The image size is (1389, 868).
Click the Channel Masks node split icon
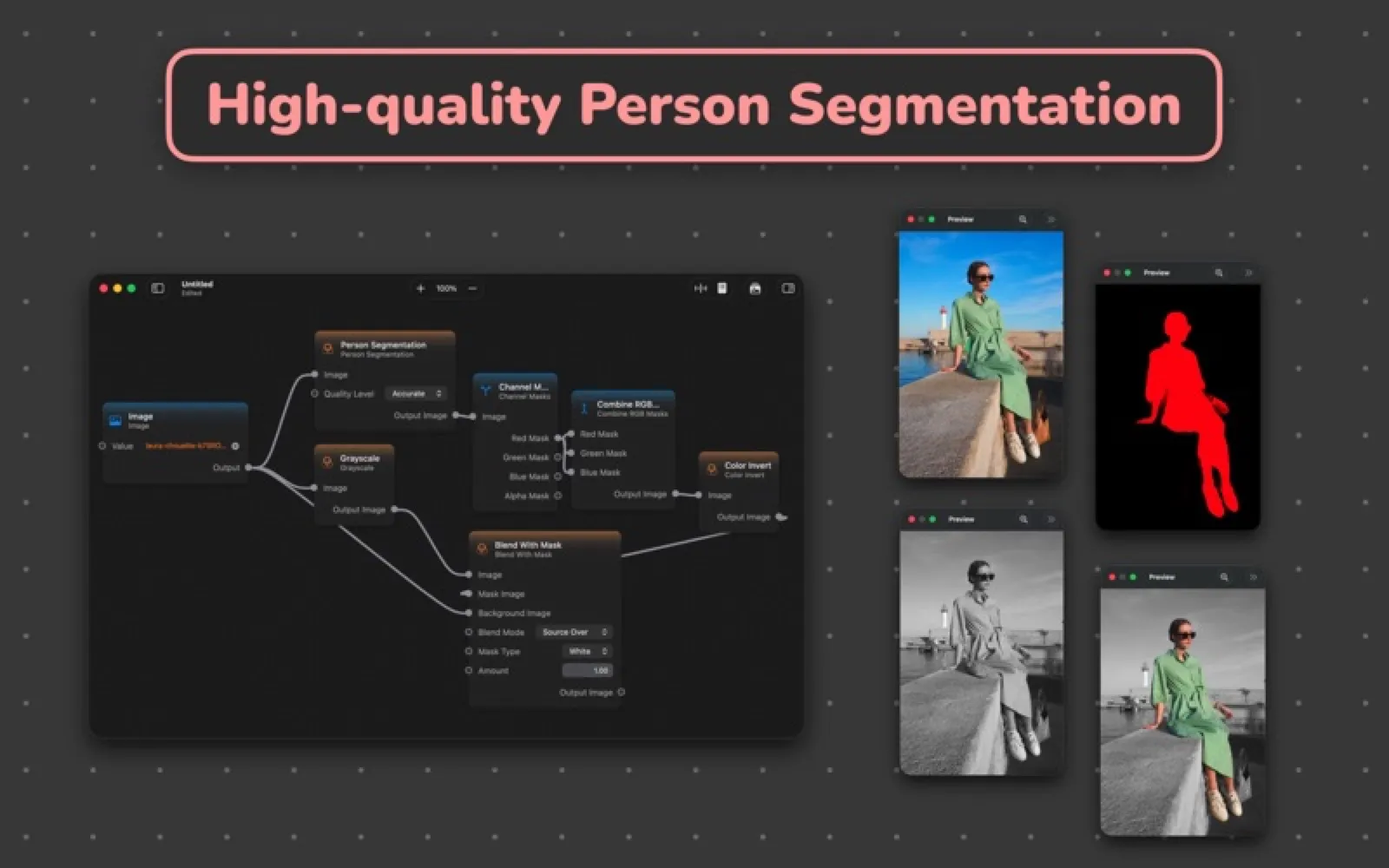(485, 391)
